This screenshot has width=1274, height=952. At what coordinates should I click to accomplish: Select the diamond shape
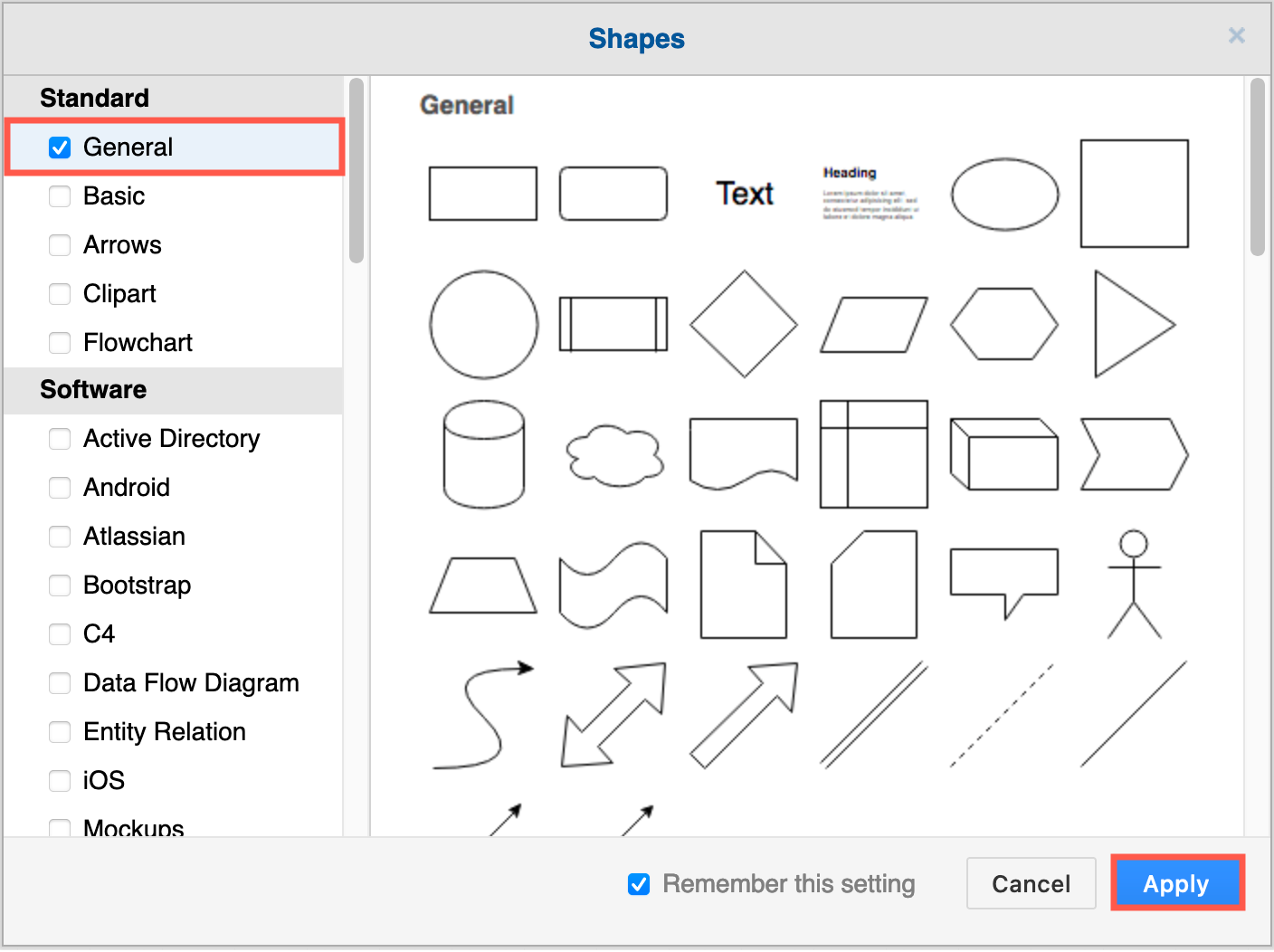point(744,324)
